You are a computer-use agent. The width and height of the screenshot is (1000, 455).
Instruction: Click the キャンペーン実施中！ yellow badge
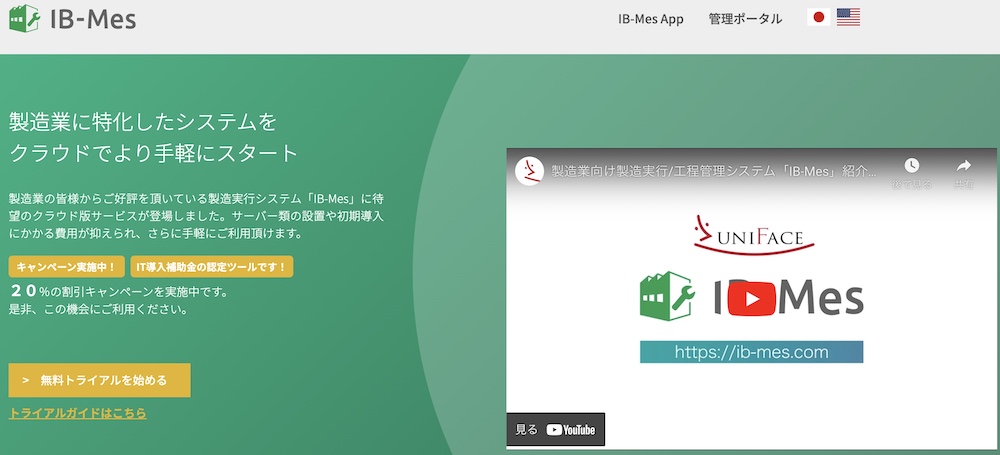tap(67, 267)
